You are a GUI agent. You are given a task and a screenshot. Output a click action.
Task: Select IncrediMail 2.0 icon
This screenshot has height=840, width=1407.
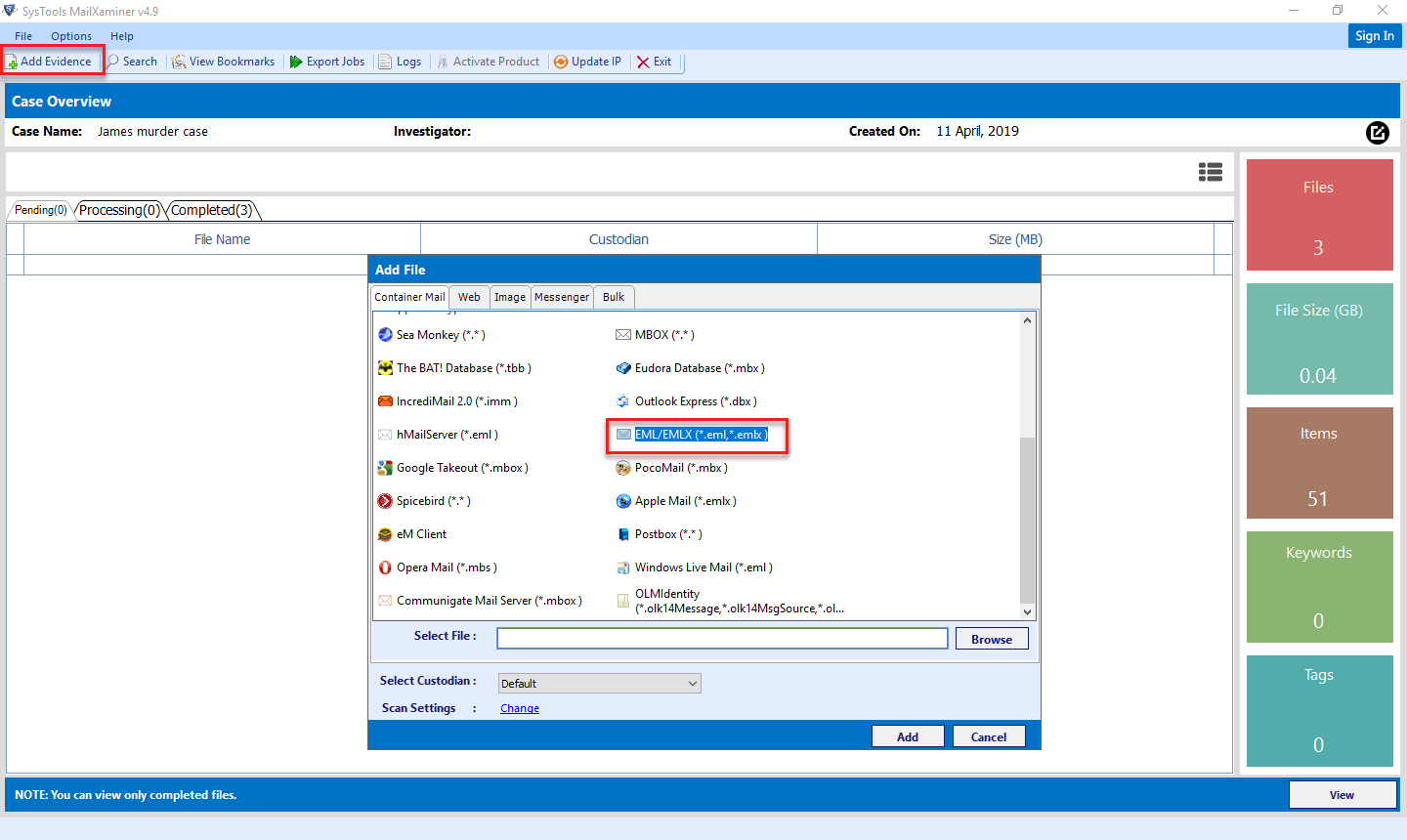pyautogui.click(x=385, y=401)
